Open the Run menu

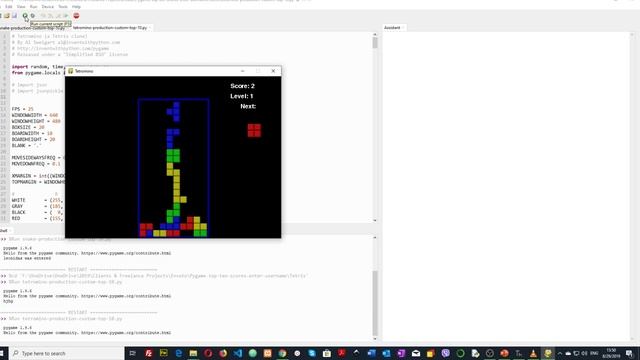pyautogui.click(x=33, y=7)
